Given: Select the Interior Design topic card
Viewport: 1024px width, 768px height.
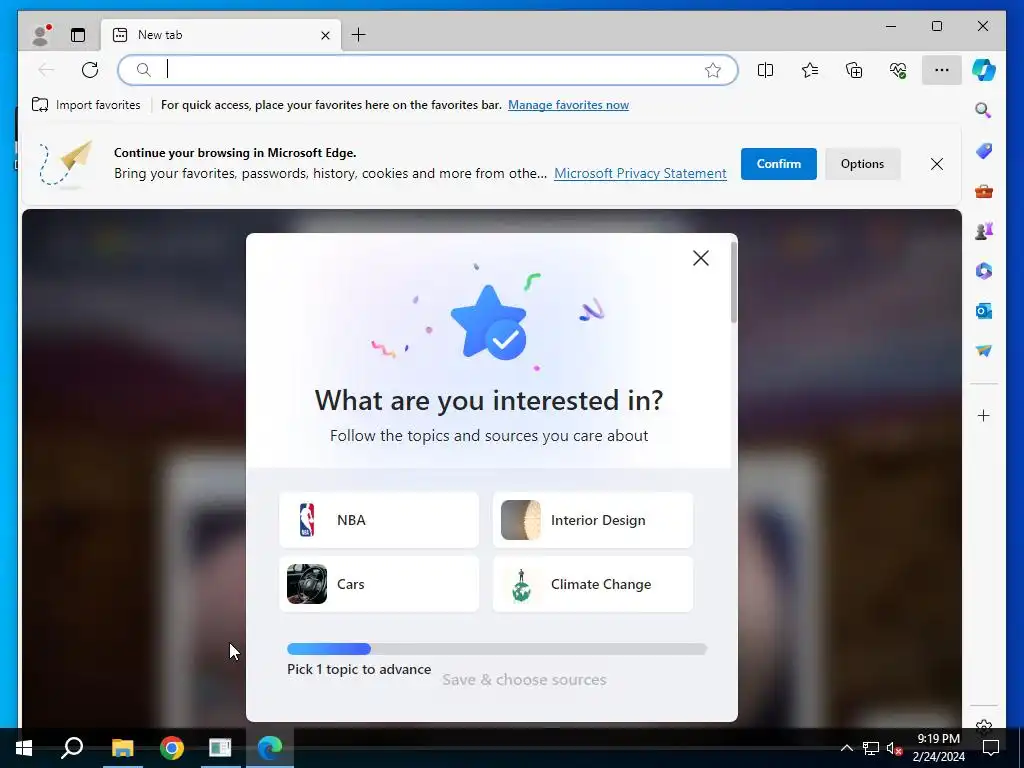Looking at the screenshot, I should 593,520.
